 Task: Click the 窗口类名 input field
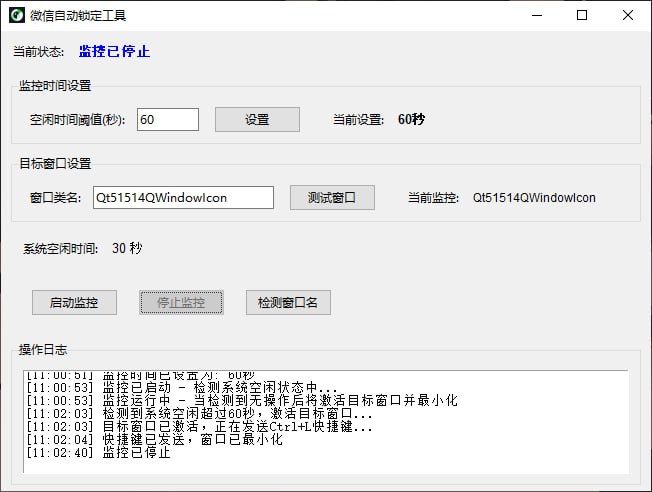coord(183,198)
